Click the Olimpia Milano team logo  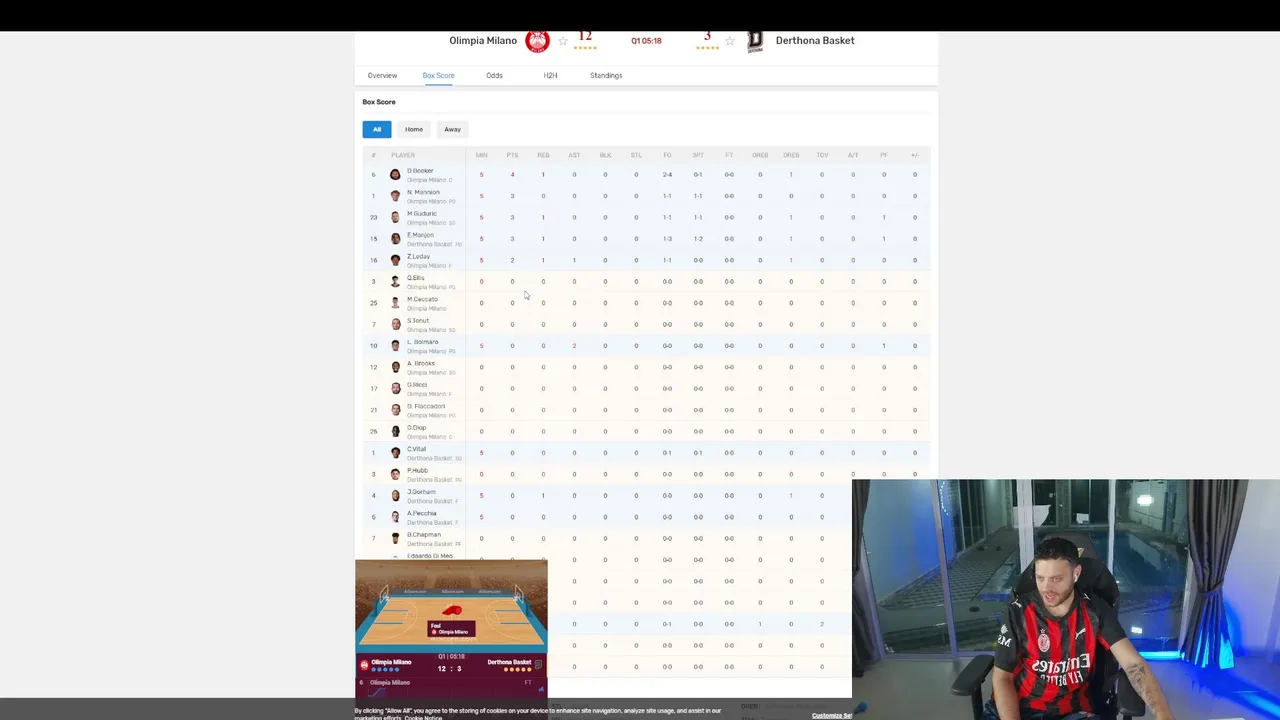537,41
